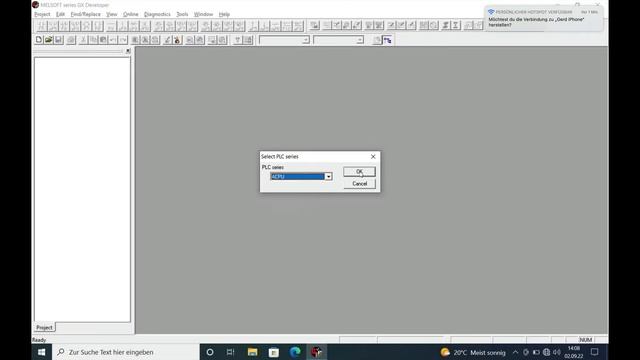The width and height of the screenshot is (640, 360).
Task: Open the Diagnostics menu
Action: tap(157, 14)
